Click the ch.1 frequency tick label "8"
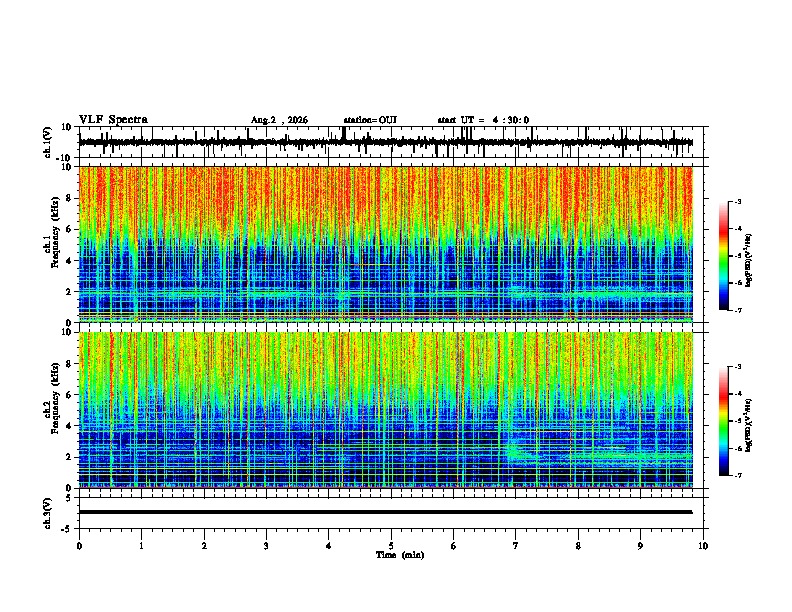792x612 pixels. (x=69, y=198)
